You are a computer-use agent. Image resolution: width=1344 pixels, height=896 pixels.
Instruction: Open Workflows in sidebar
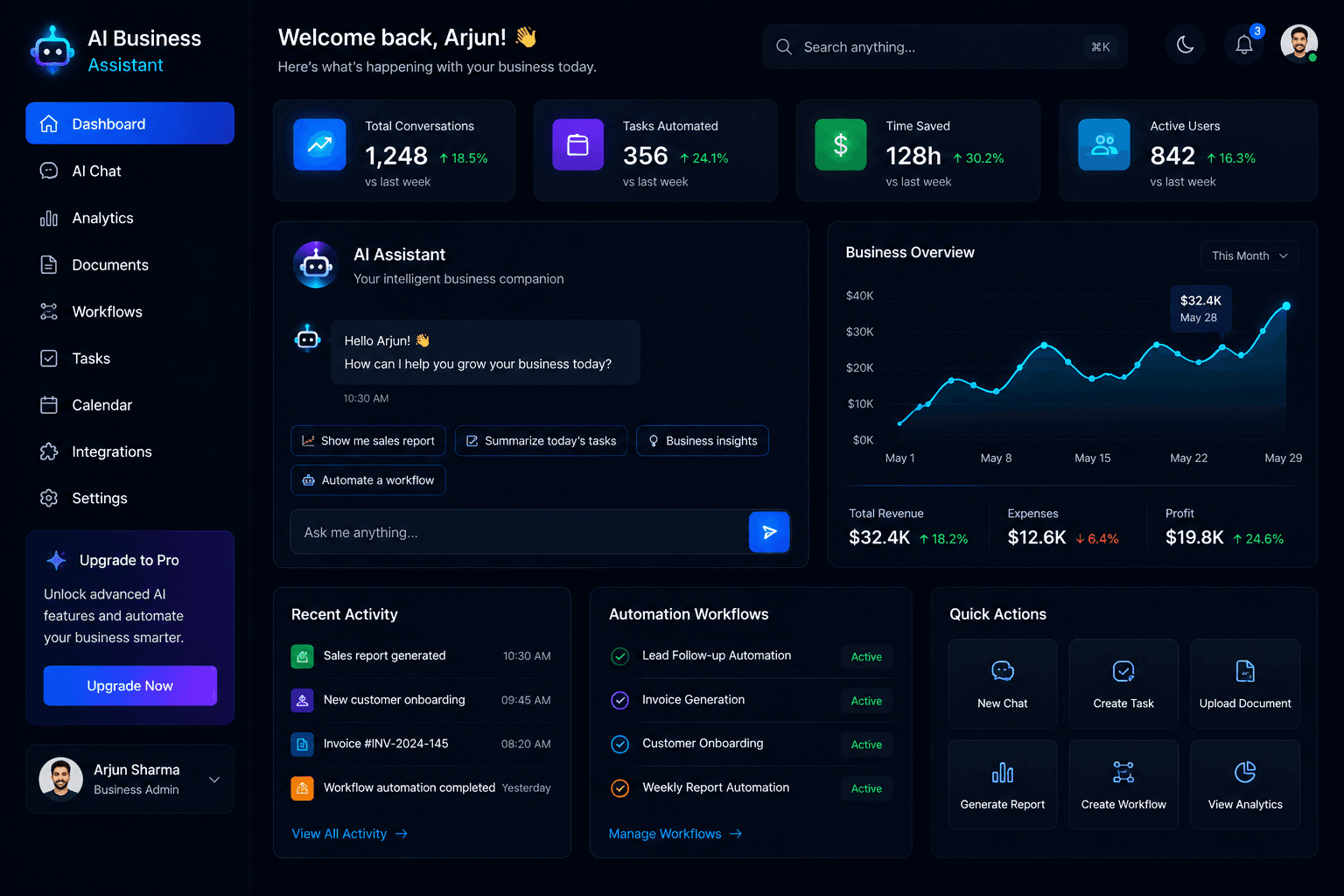[129, 311]
